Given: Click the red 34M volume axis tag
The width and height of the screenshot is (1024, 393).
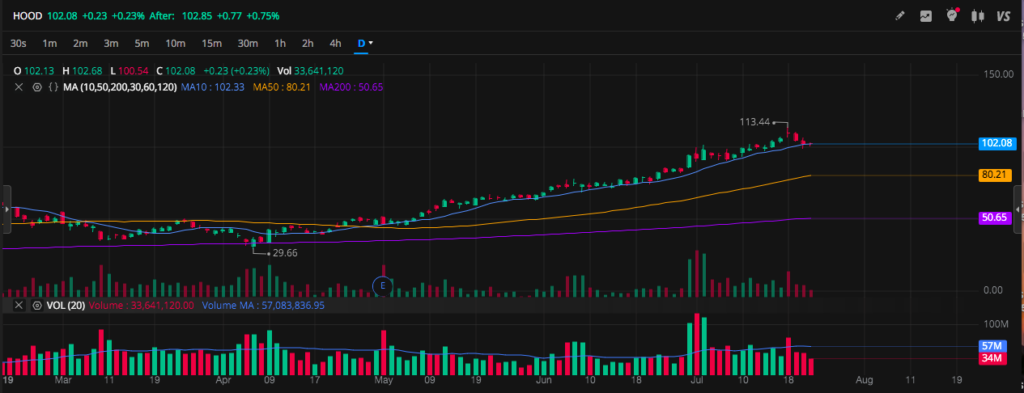Looking at the screenshot, I should click(x=993, y=358).
